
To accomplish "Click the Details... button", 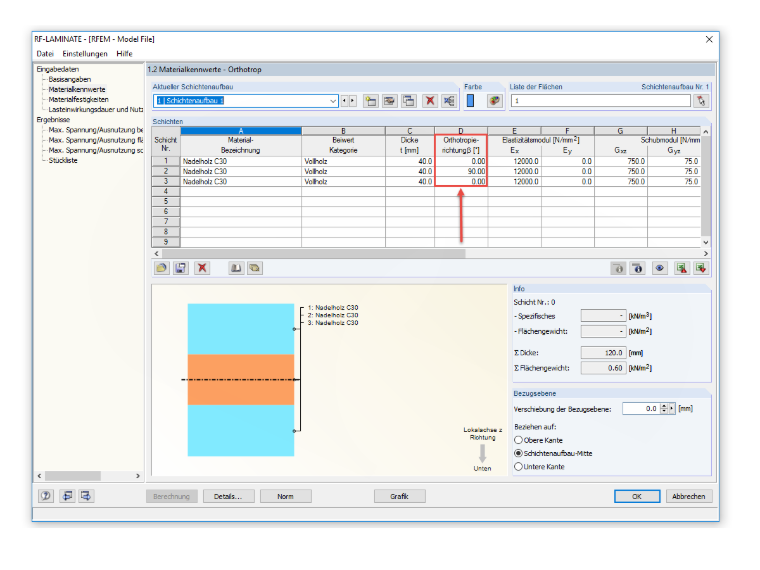I will (x=228, y=496).
